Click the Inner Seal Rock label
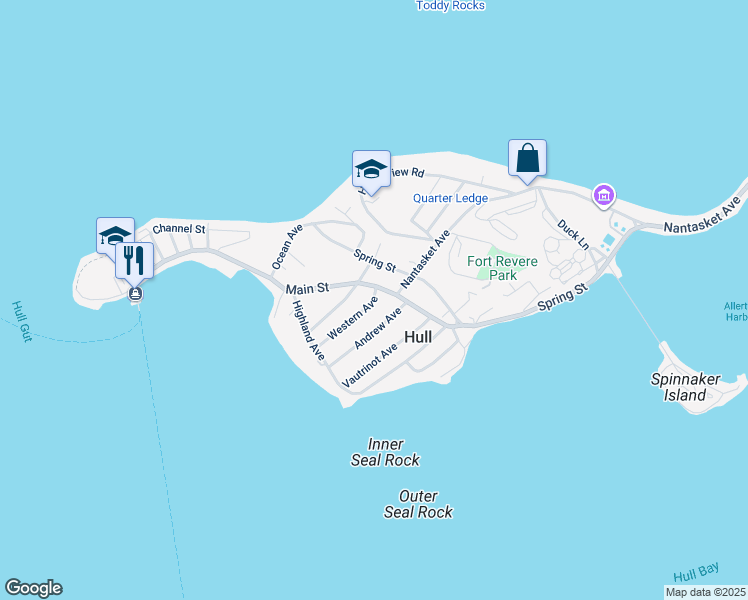748x600 pixels. pyautogui.click(x=385, y=452)
